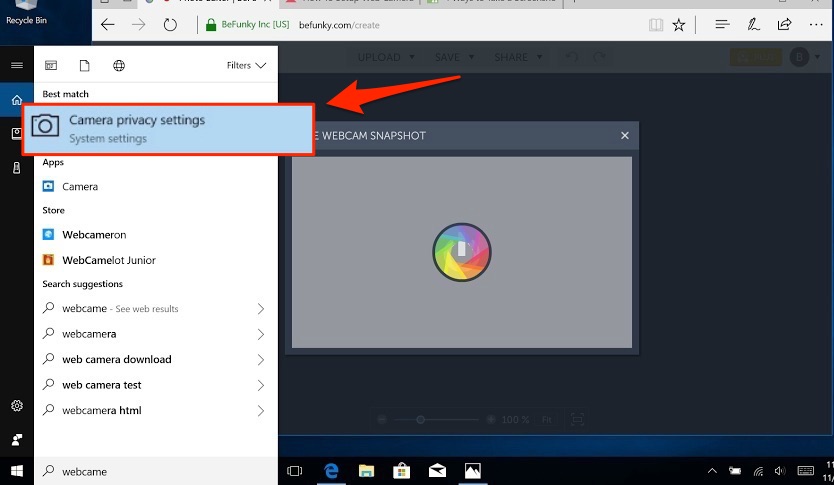Close the Webcam Snapshot dialog
834x485 pixels.
click(625, 136)
